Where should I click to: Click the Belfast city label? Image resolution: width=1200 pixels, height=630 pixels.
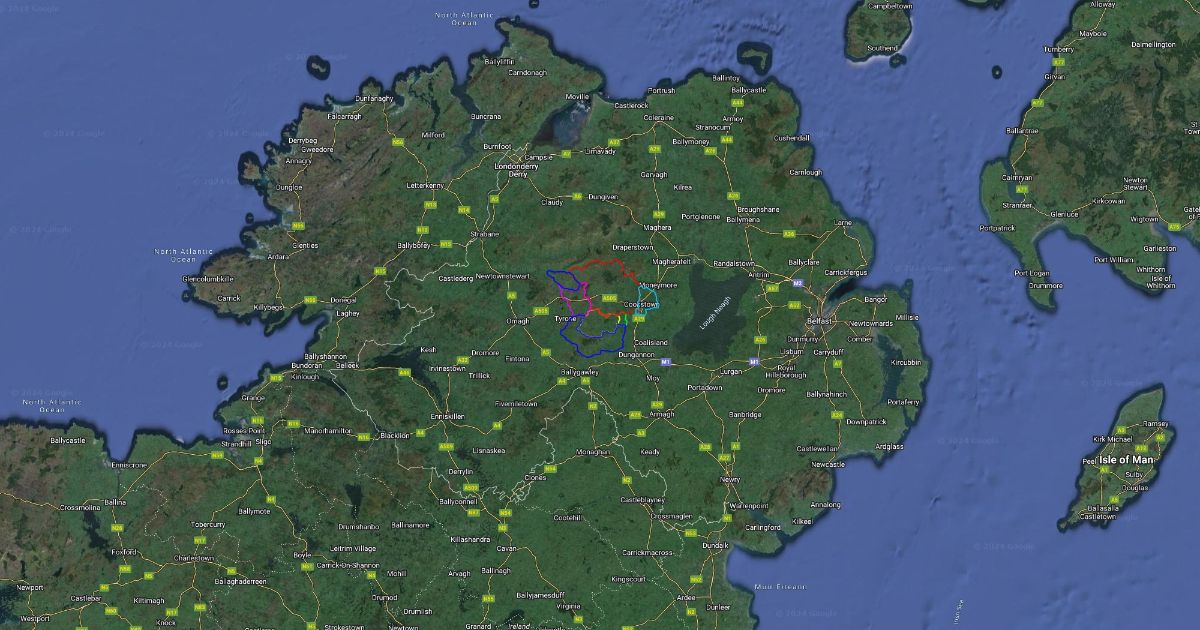[817, 321]
